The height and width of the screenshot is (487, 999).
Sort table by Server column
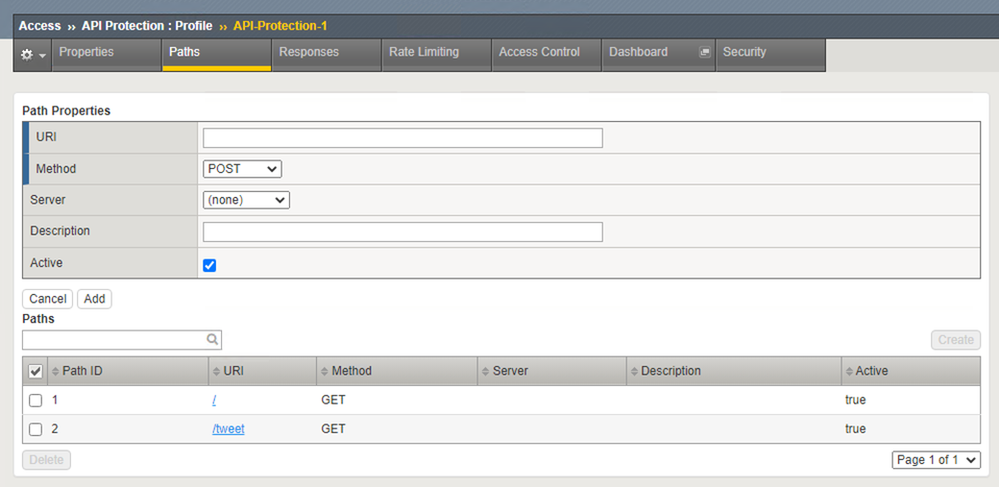tap(510, 371)
